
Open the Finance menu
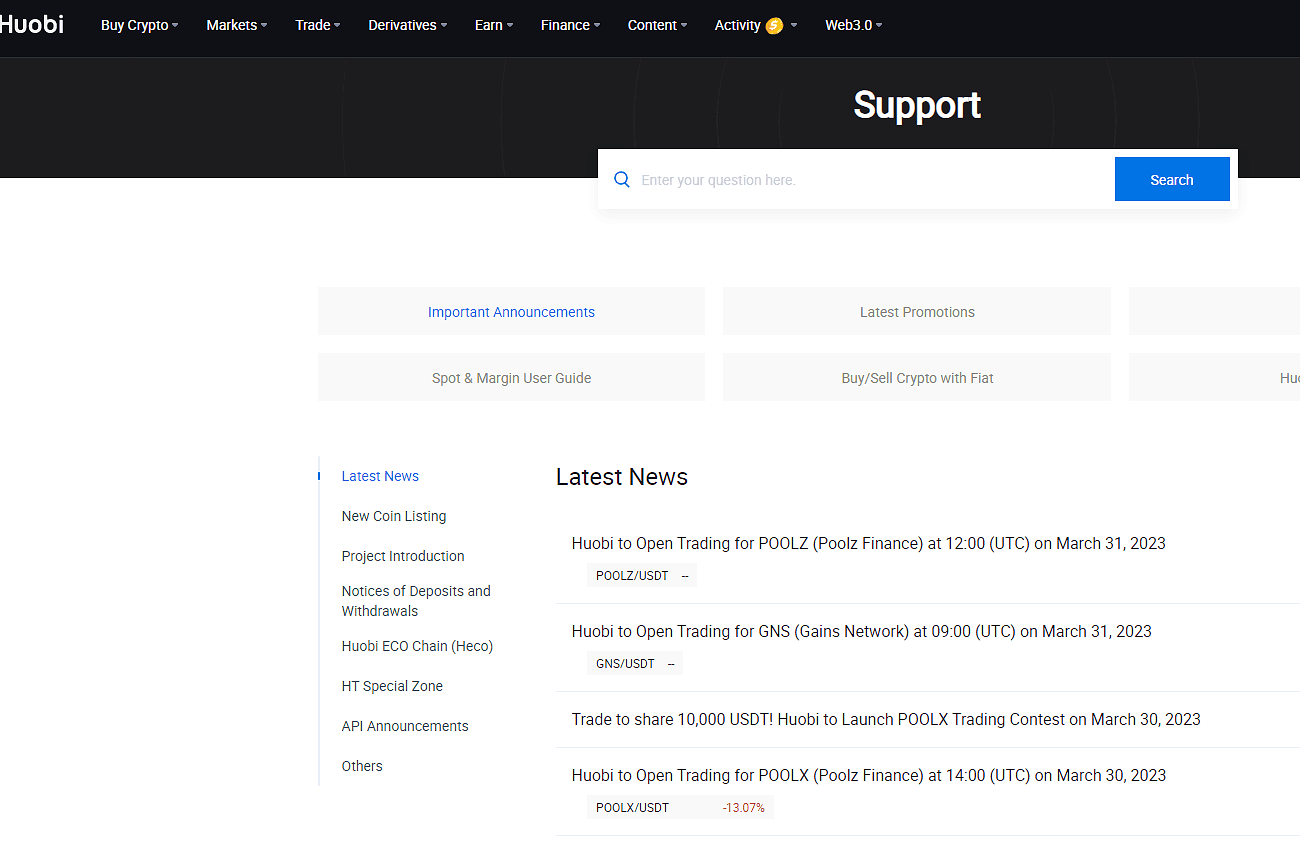[x=566, y=25]
